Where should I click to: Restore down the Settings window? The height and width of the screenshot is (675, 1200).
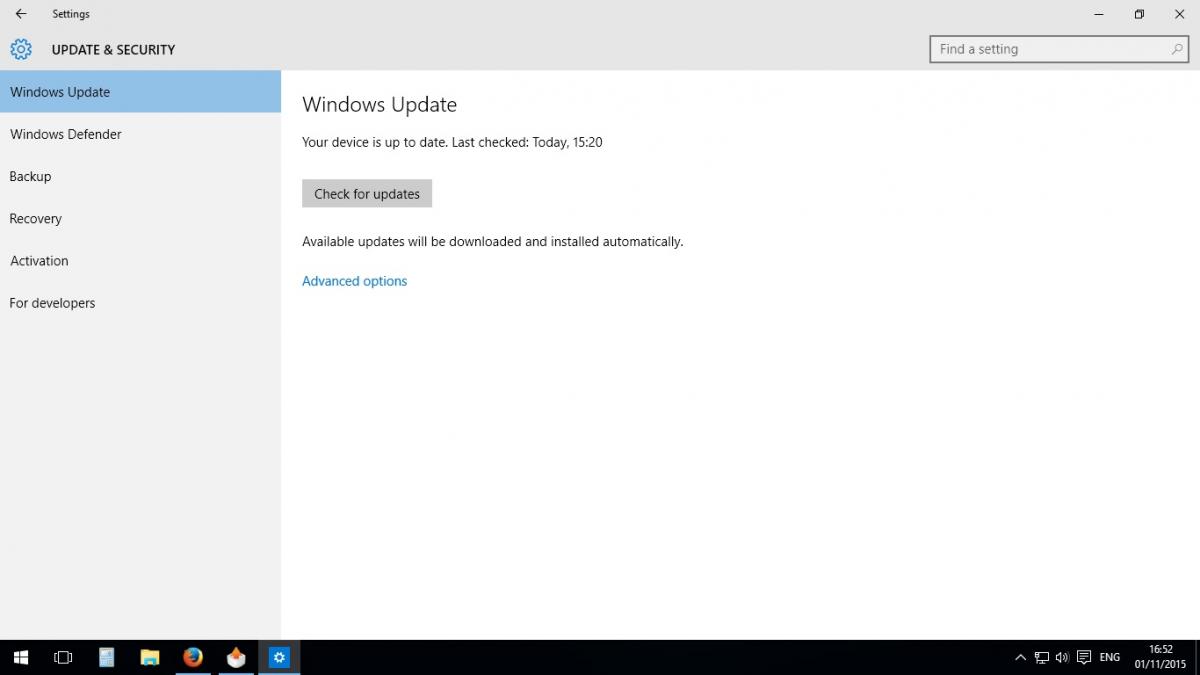click(x=1139, y=14)
